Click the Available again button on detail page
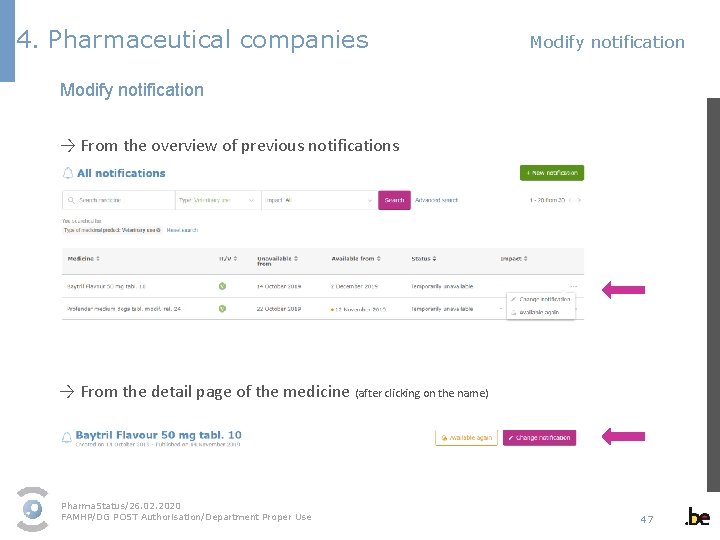This screenshot has width=720, height=540. point(466,438)
